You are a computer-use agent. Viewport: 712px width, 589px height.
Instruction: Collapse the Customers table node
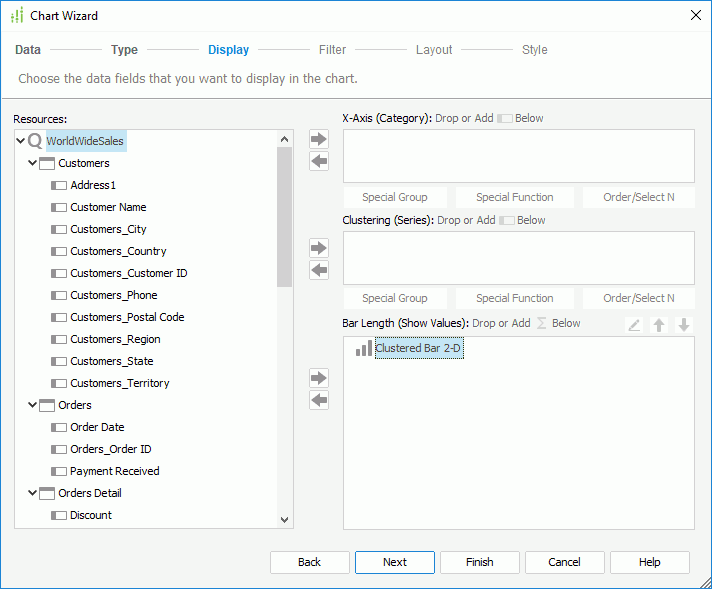(33, 163)
